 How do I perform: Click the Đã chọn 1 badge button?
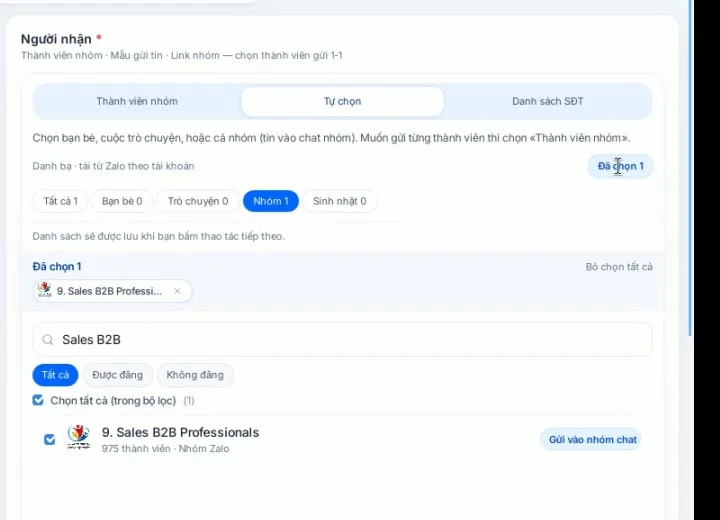[620, 166]
